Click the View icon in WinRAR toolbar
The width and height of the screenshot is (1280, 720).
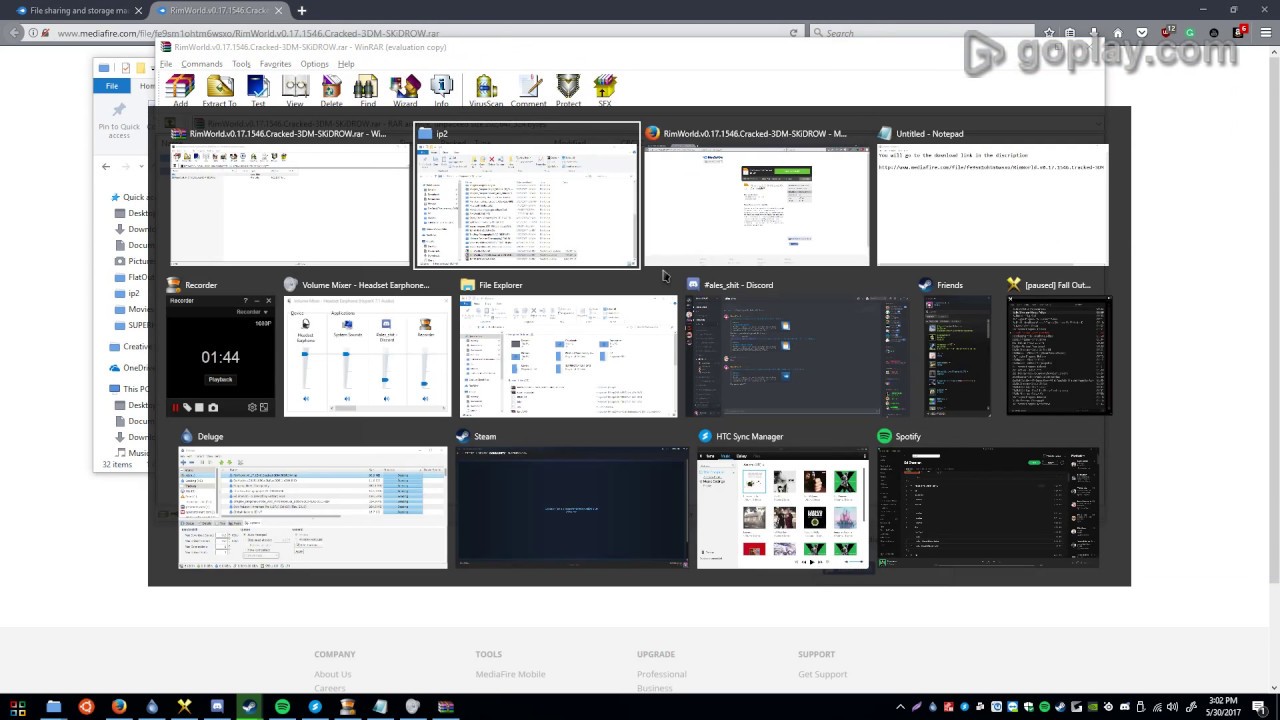coord(295,90)
